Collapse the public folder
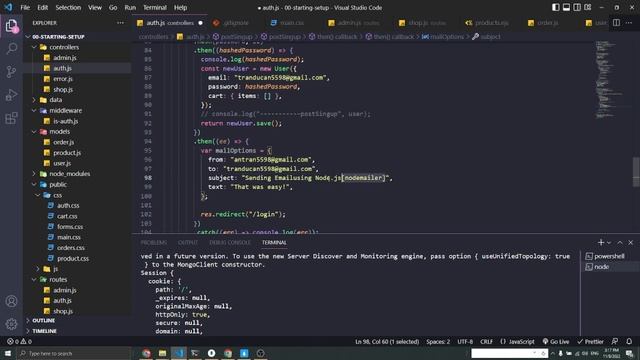This screenshot has width=640, height=360. tap(77, 184)
